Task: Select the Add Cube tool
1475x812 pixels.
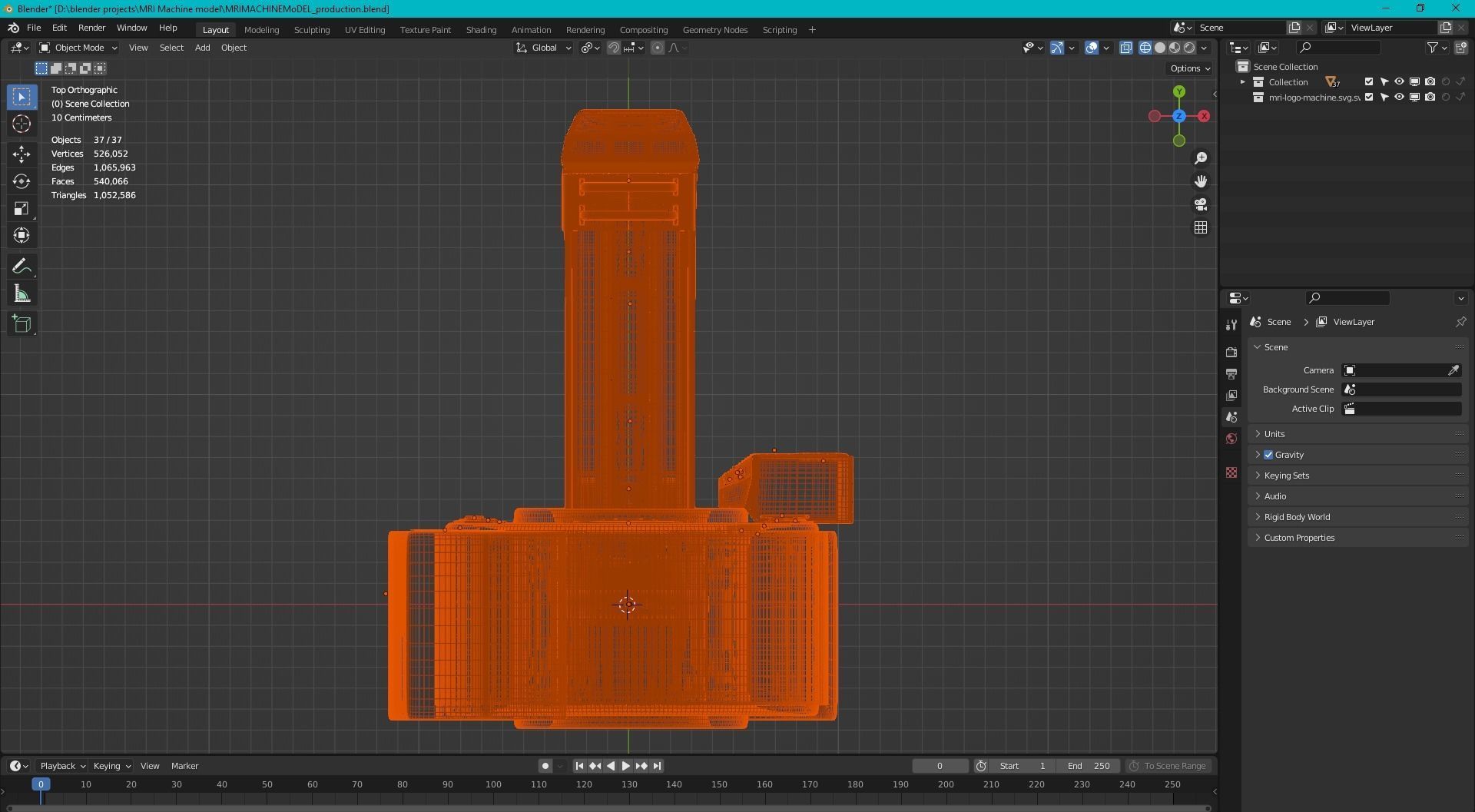Action: (x=22, y=324)
